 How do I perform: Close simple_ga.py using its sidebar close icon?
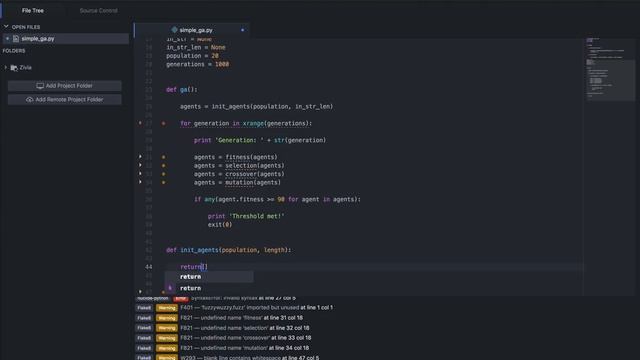point(7,39)
